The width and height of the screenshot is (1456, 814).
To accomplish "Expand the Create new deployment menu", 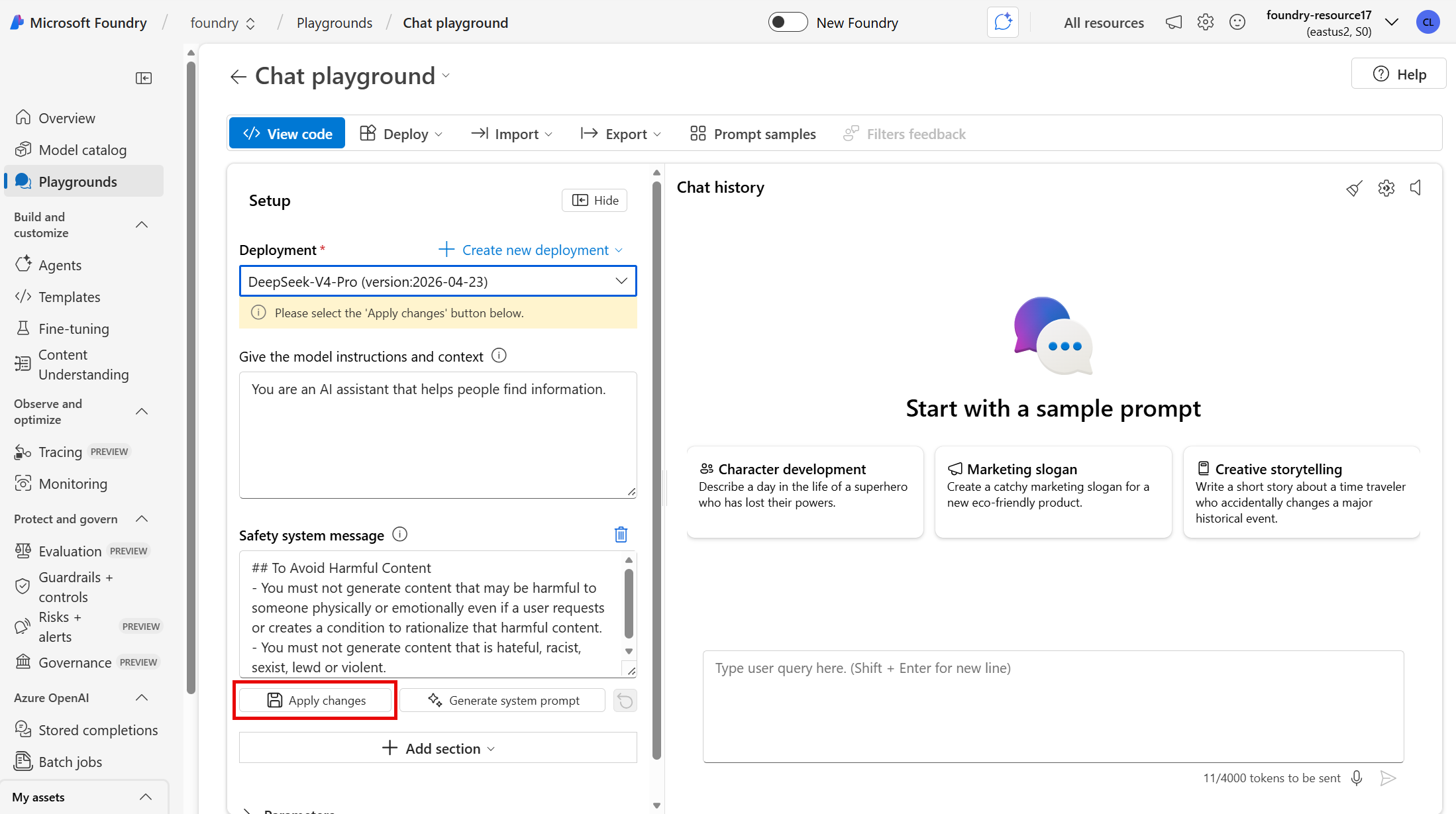I will (531, 250).
